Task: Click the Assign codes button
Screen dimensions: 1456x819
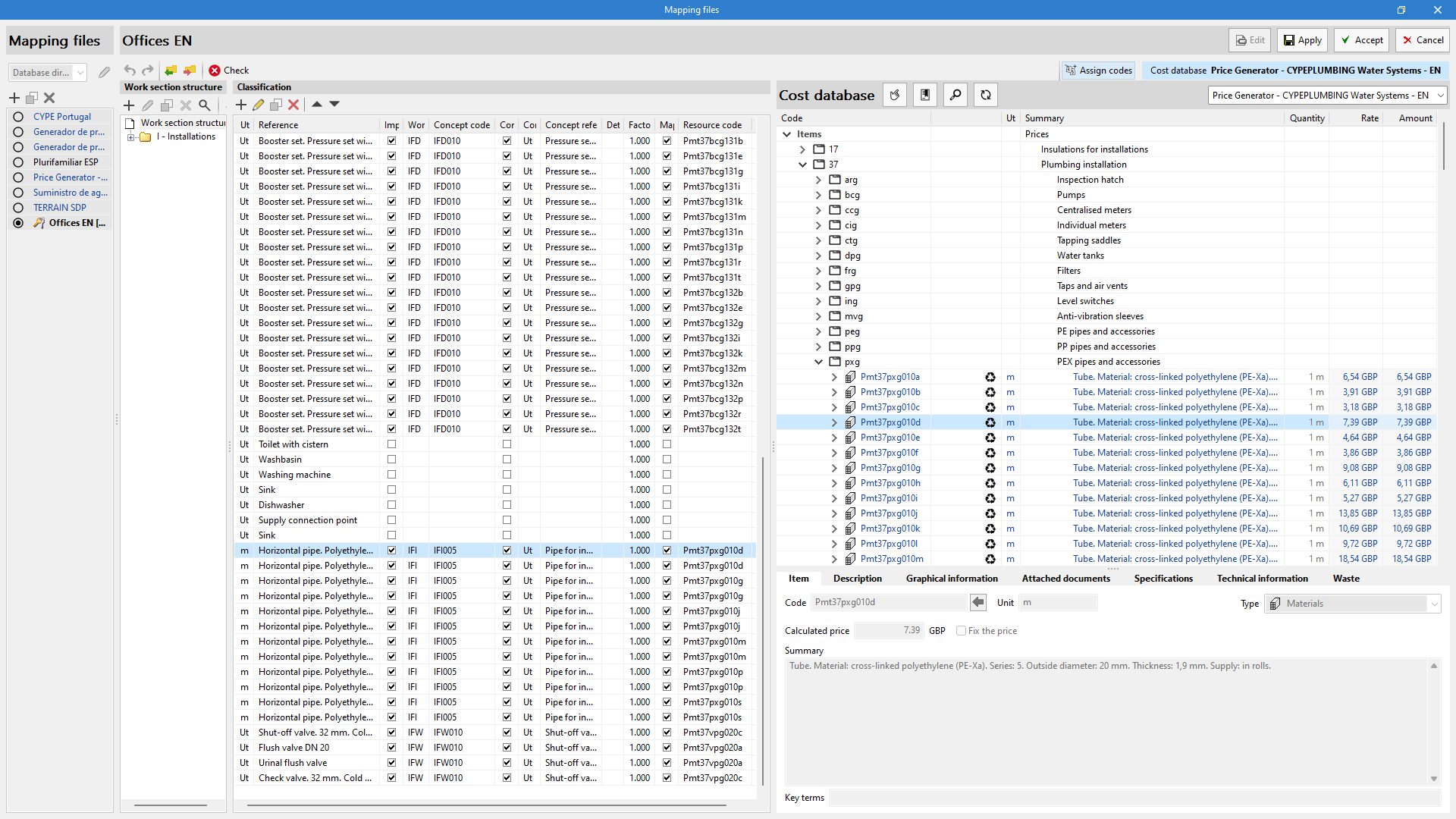Action: (x=1097, y=71)
